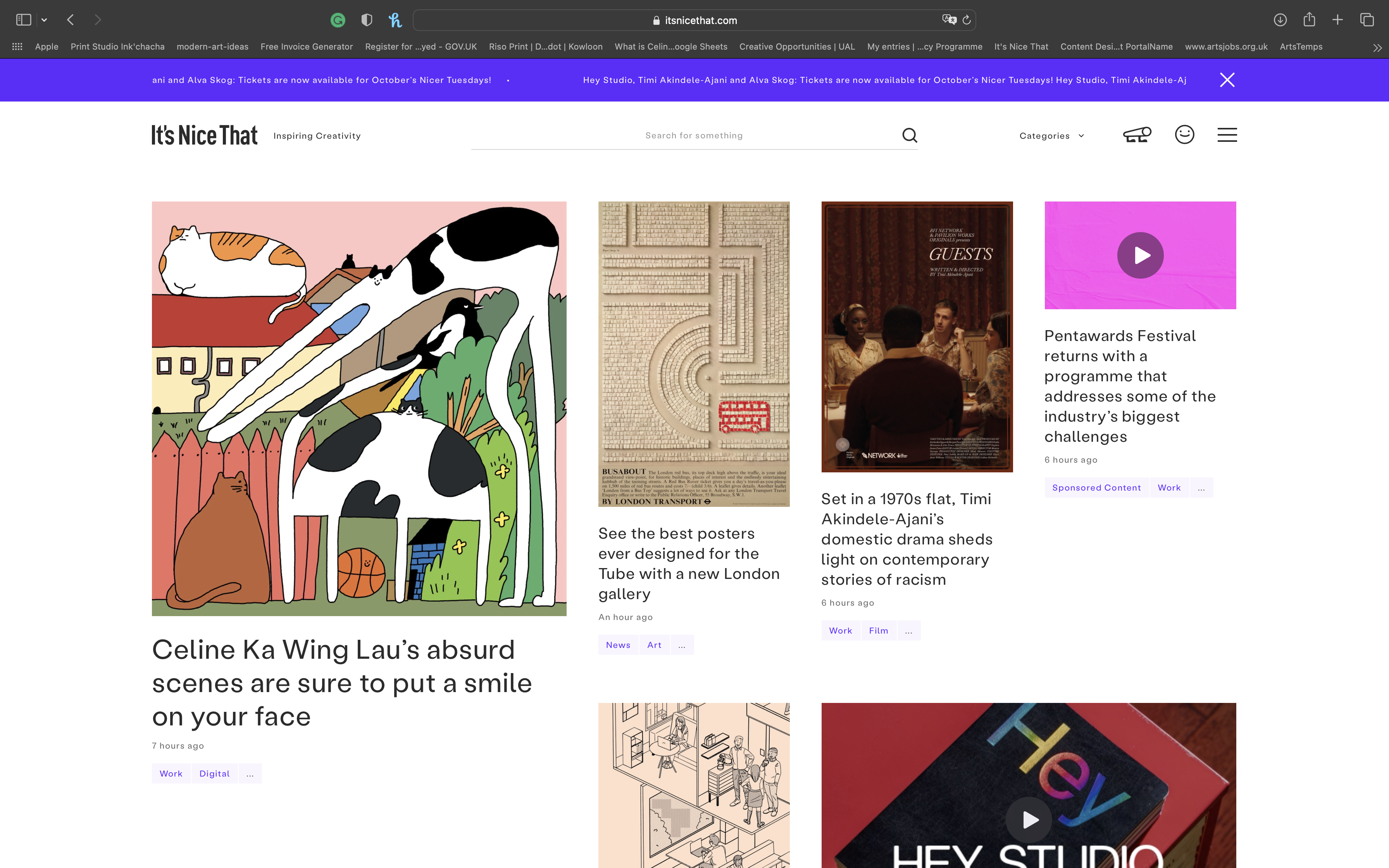Viewport: 1389px width, 868px height.
Task: Toggle the Safari sidebar
Action: (24, 20)
